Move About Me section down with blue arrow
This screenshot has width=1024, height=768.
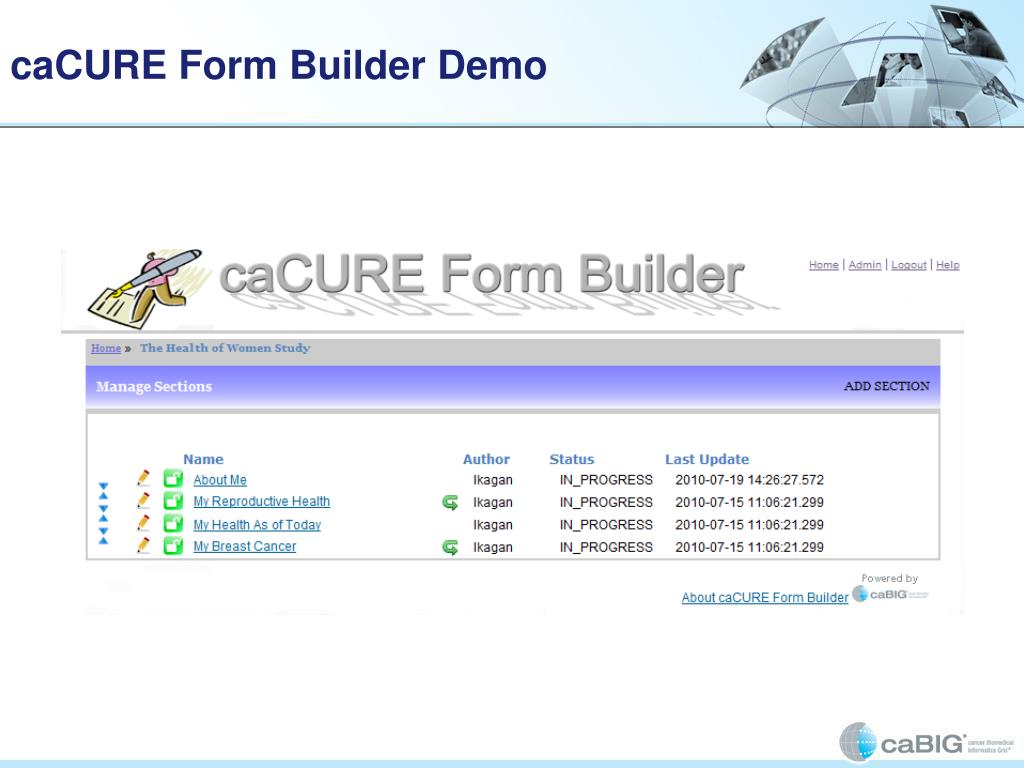point(103,486)
